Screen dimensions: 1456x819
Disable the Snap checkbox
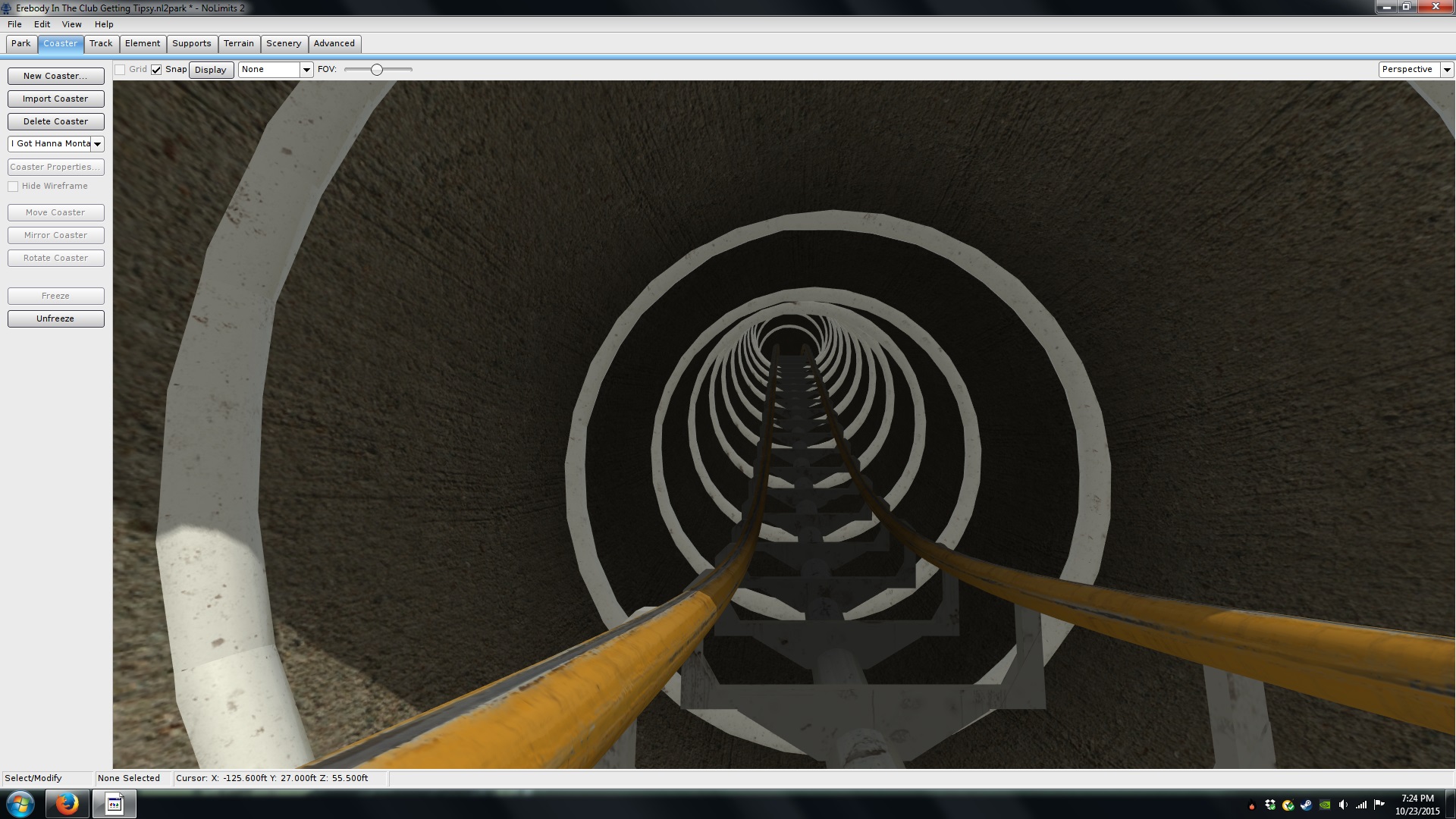[x=156, y=70]
